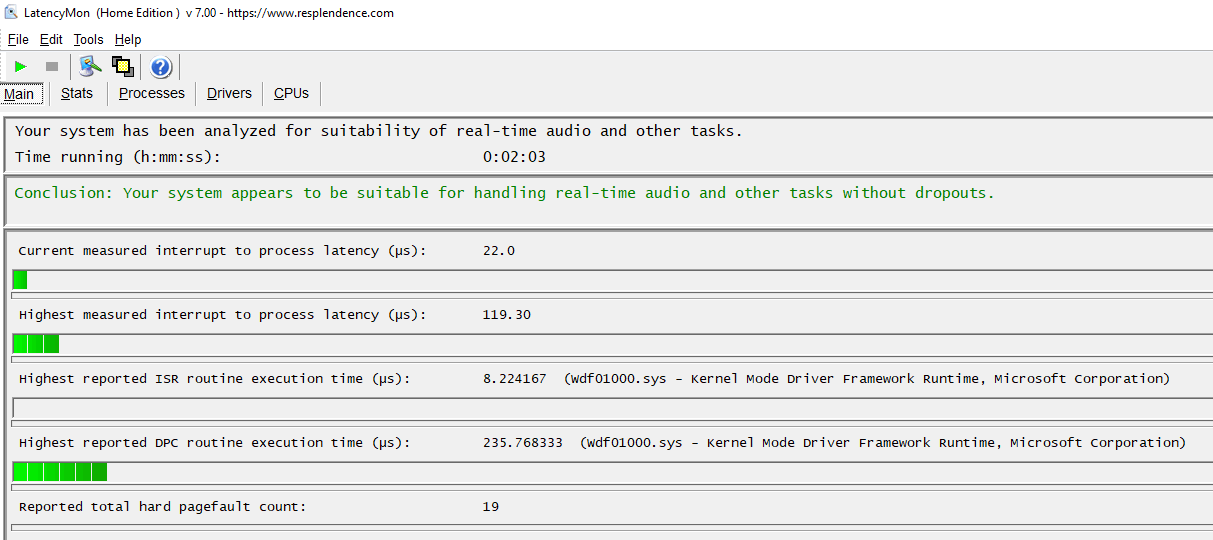
Task: Click the LatencyMon title bar app icon
Action: [11, 13]
